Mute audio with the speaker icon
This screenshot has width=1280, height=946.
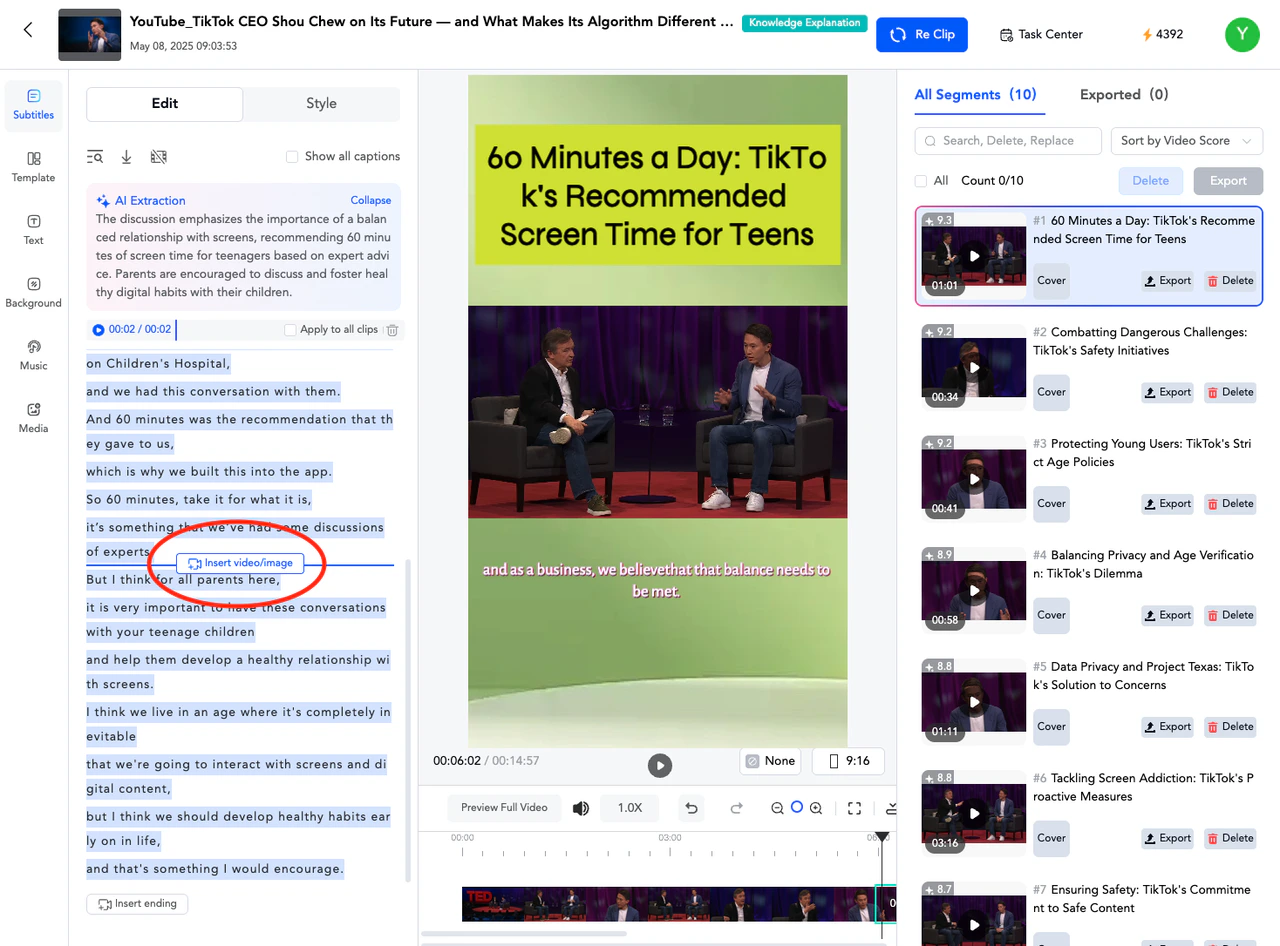(580, 808)
